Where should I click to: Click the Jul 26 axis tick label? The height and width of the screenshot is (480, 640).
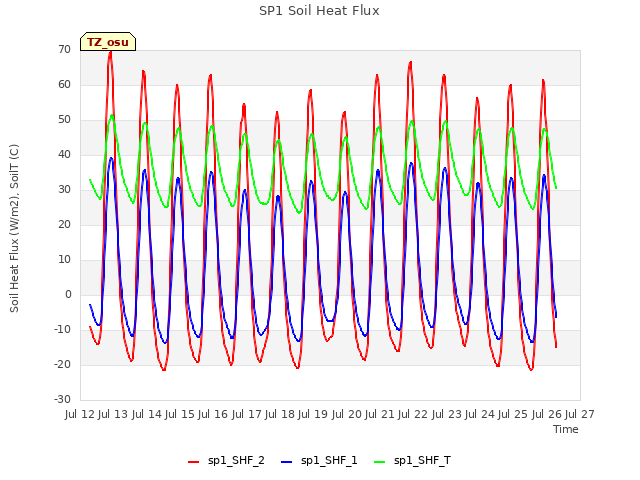[547, 414]
